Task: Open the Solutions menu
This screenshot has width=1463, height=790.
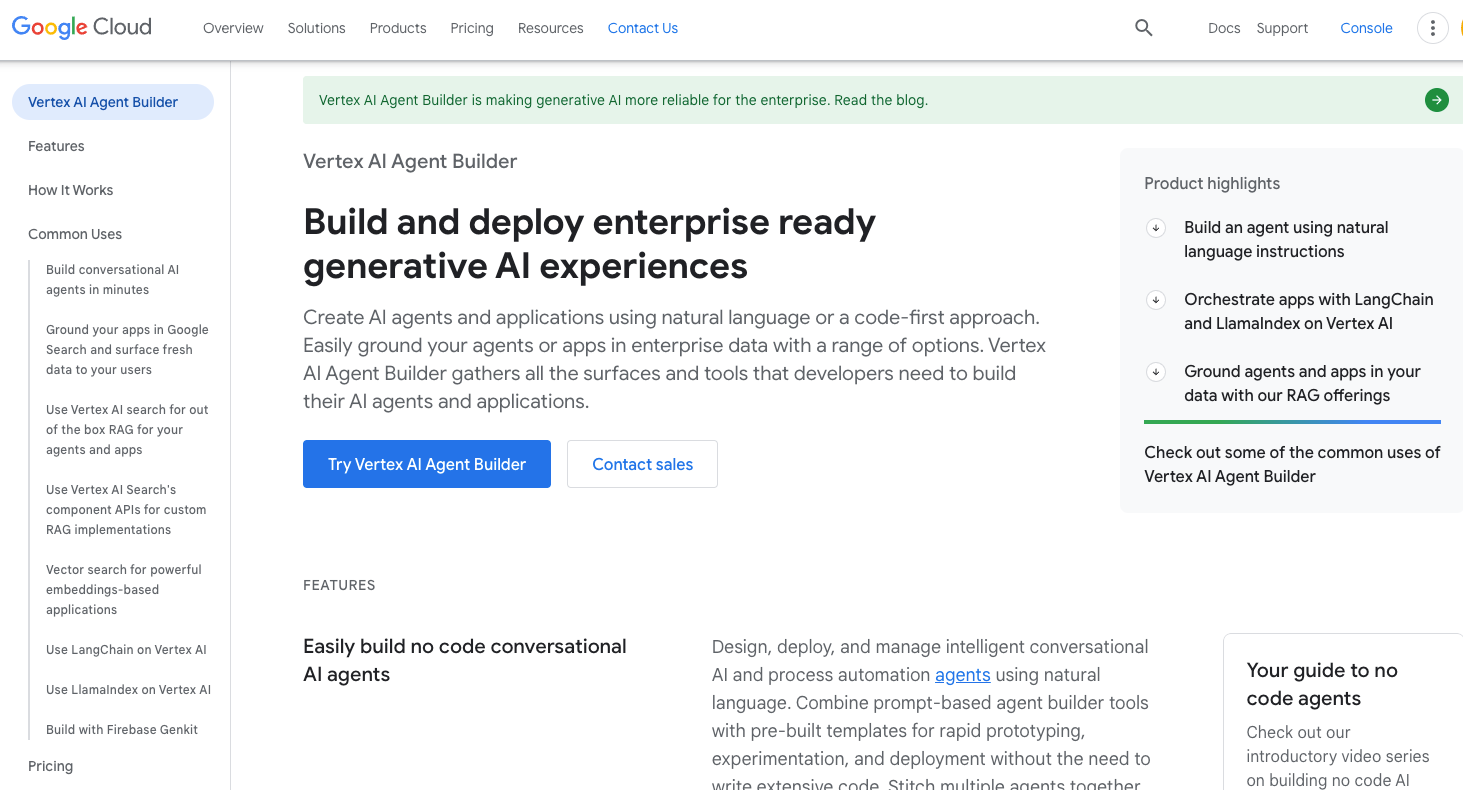Action: tap(316, 28)
